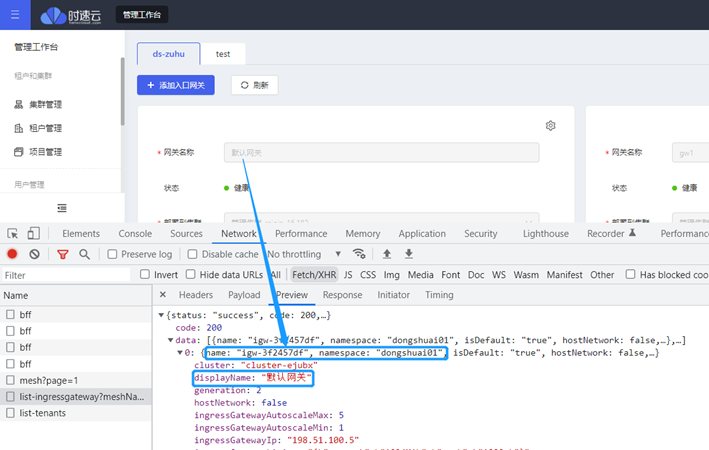709x450 pixels.
Task: Import HAR file upload icon
Action: [x=387, y=254]
